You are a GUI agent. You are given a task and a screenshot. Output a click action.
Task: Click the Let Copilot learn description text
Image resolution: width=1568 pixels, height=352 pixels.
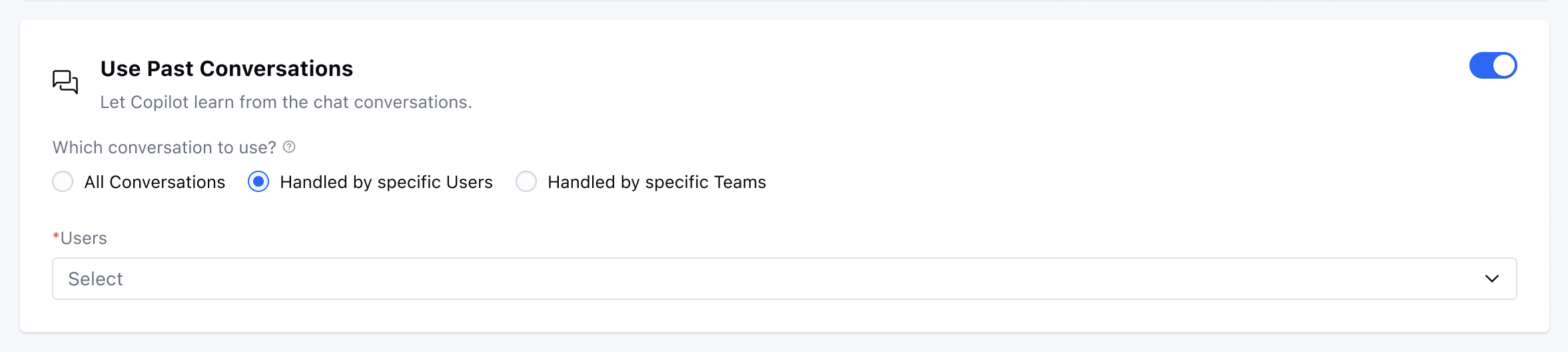(x=286, y=102)
